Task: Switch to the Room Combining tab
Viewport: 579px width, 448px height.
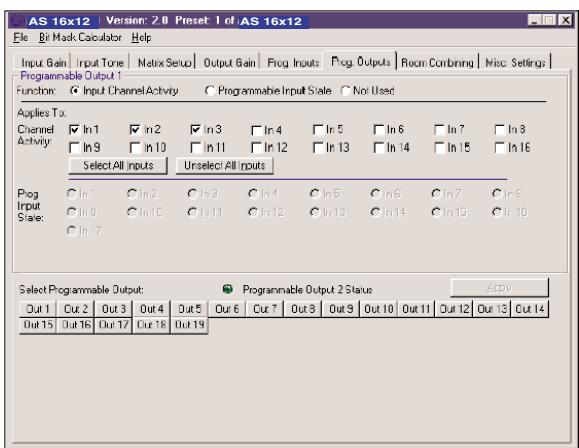Action: 437,63
